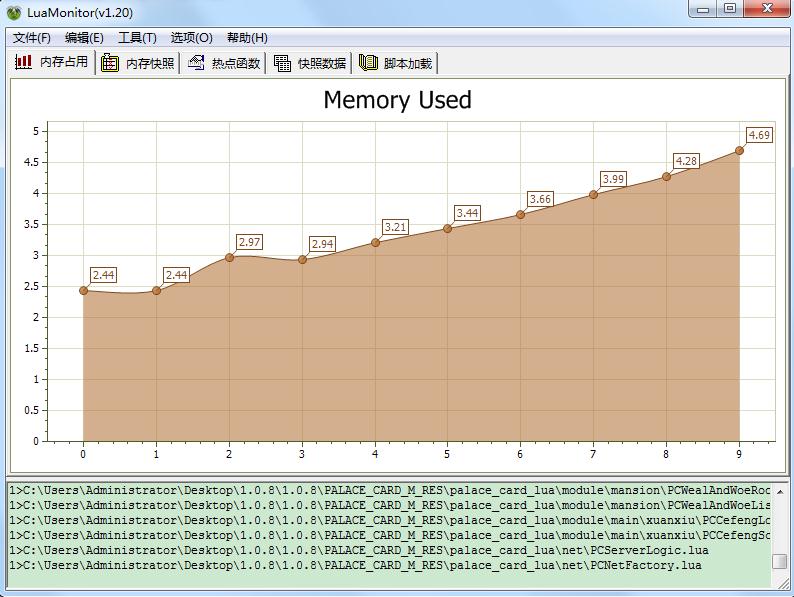Open the 工具(T) menu

coord(137,38)
